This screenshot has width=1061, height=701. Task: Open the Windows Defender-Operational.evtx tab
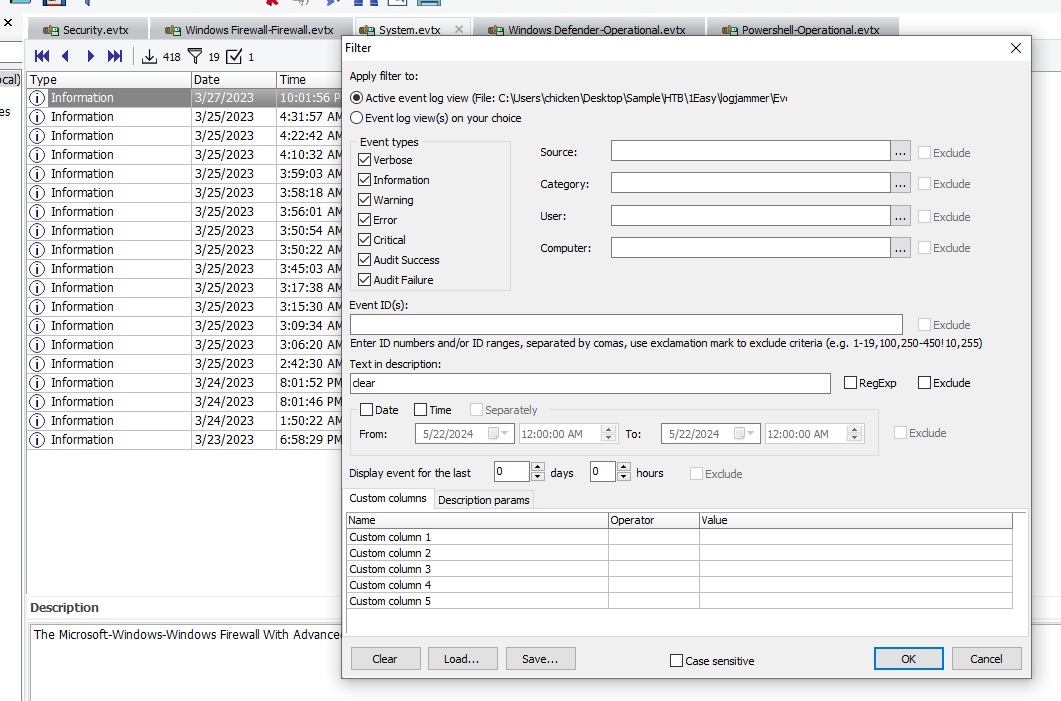pos(587,30)
